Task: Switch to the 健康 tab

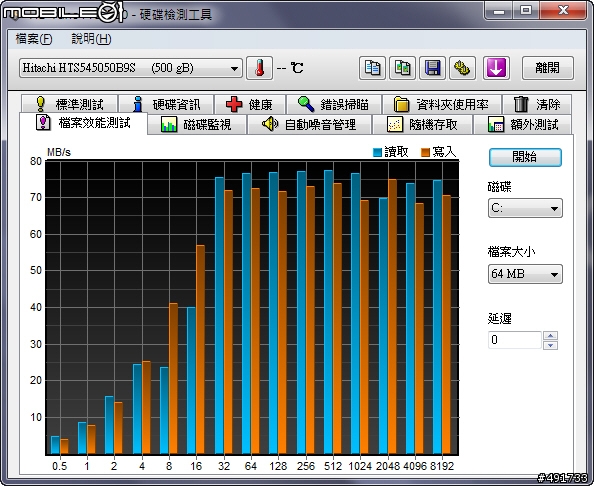Action: tap(250, 104)
